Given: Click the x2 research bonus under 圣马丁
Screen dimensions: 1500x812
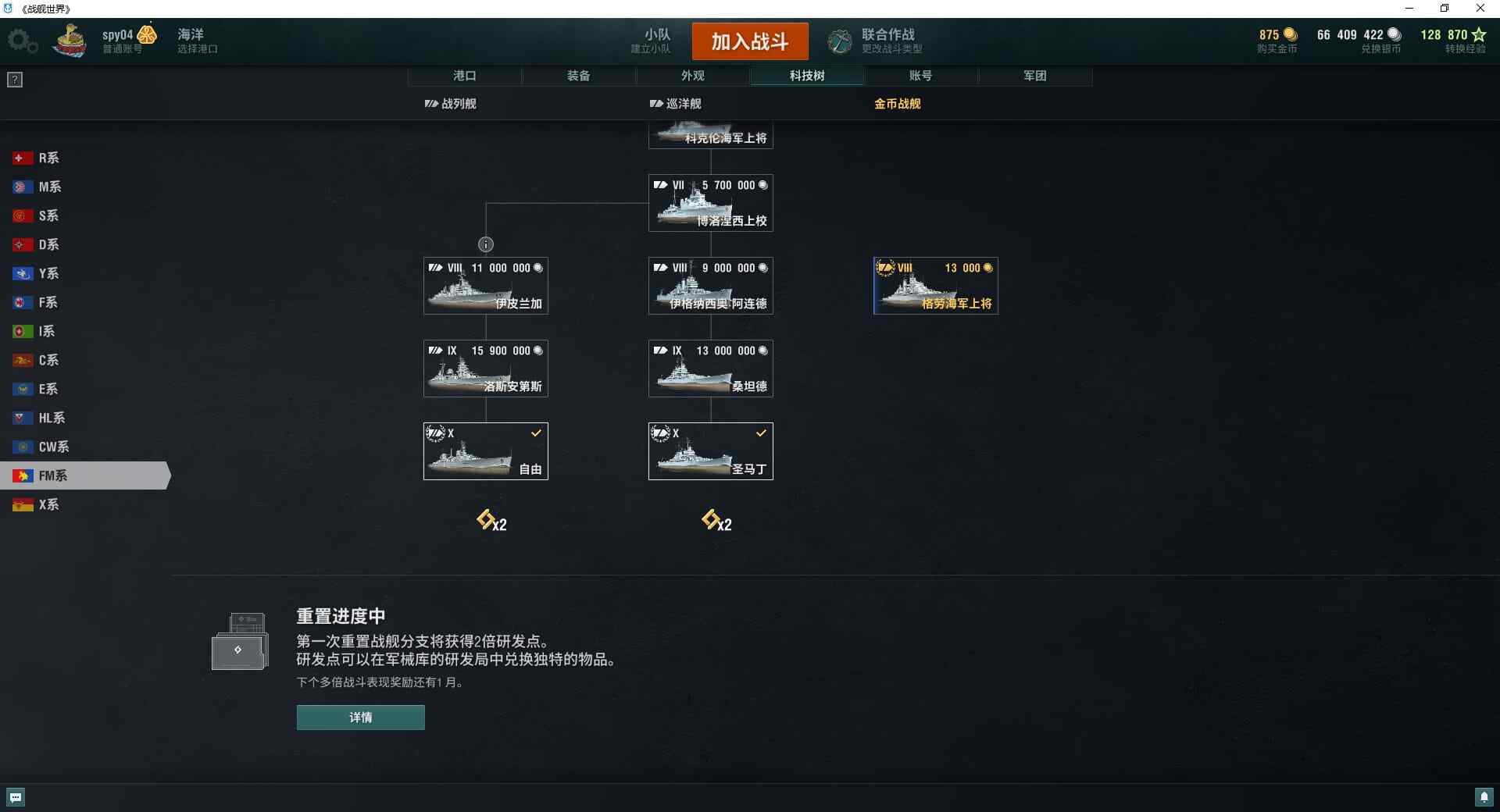Looking at the screenshot, I should 716,521.
